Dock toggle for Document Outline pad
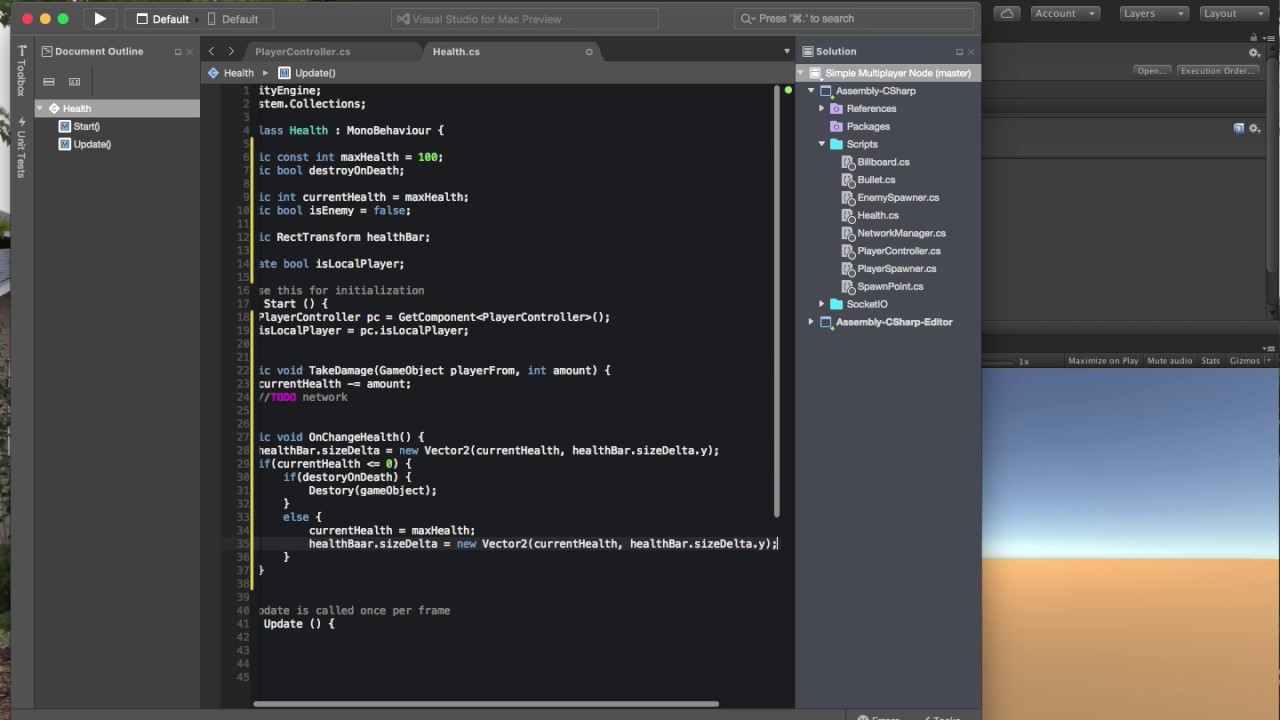Viewport: 1280px width, 720px height. [x=178, y=52]
